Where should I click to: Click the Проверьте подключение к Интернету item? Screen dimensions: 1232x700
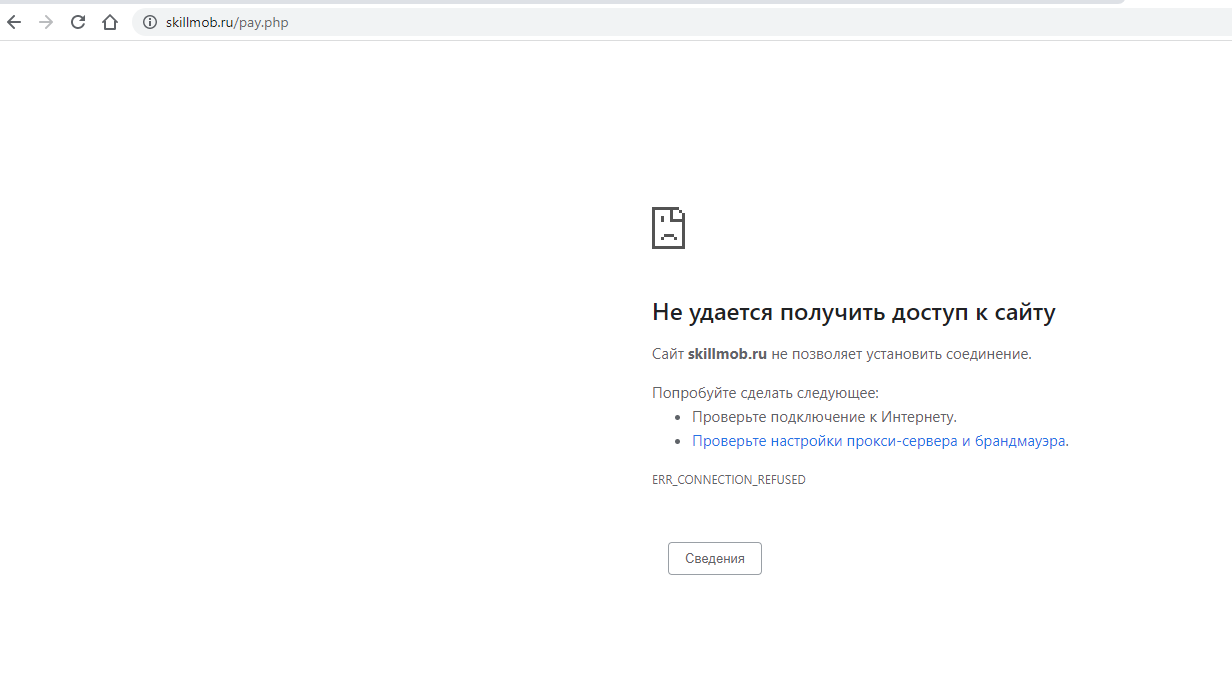(824, 417)
